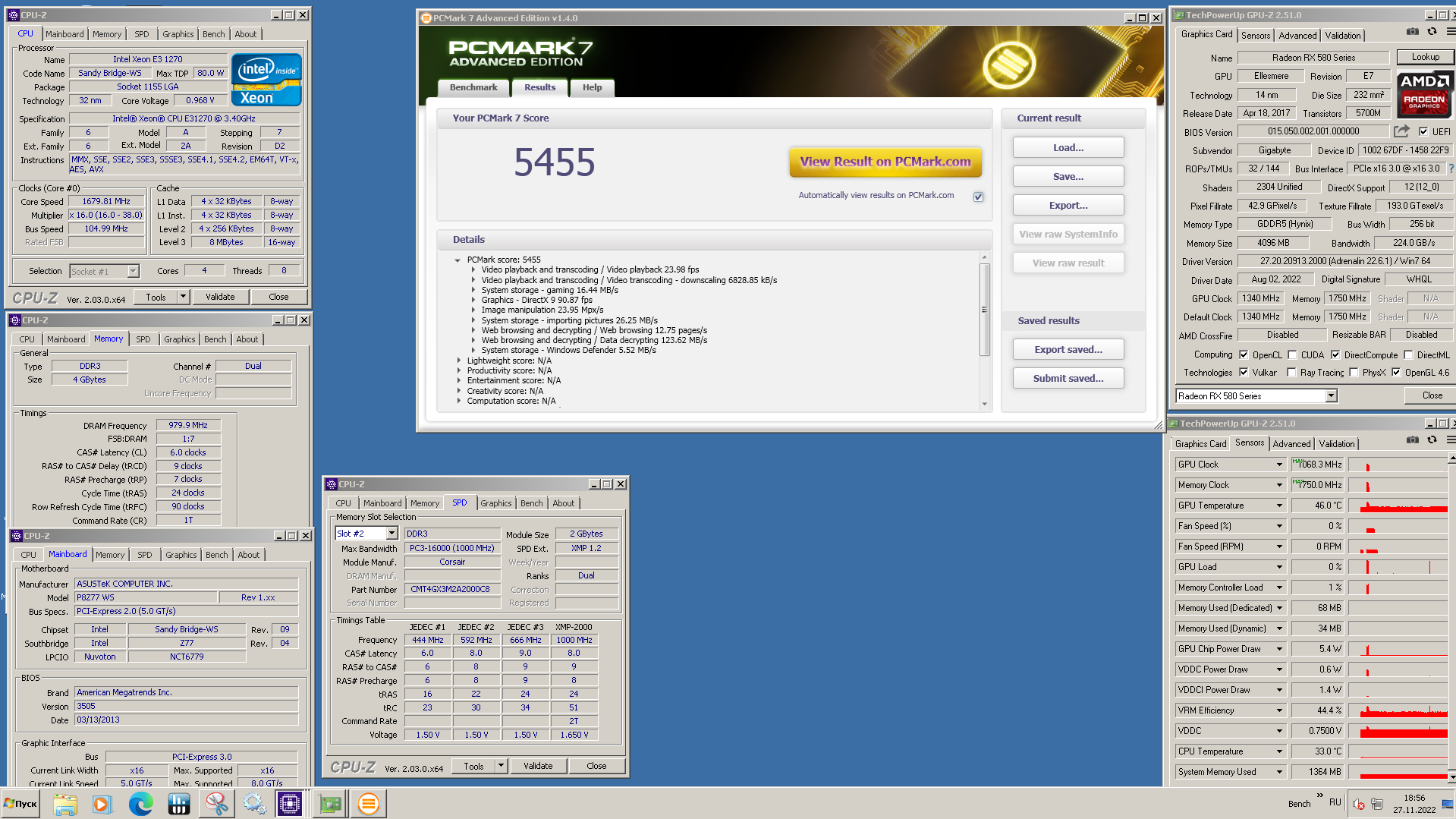This screenshot has height=819, width=1456.
Task: Toggle the Ray Tracing checkbox
Action: pyautogui.click(x=1292, y=372)
